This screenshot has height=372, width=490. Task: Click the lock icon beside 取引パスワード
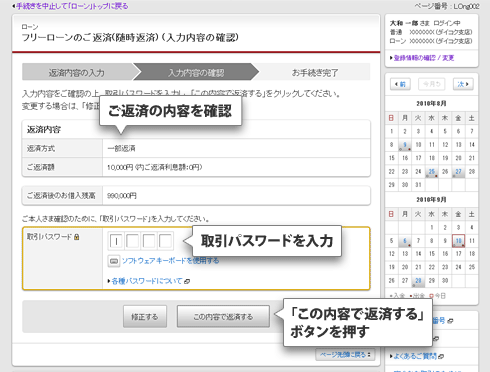click(77, 237)
